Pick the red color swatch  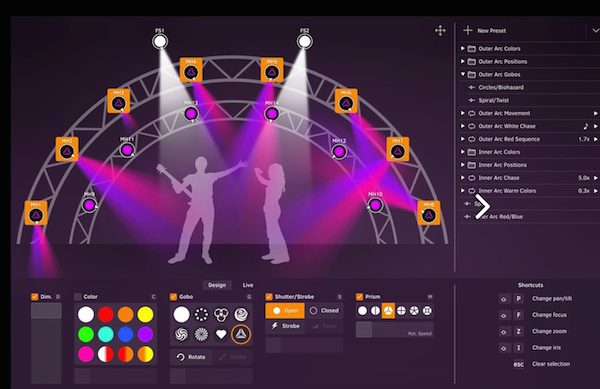[x=106, y=314]
